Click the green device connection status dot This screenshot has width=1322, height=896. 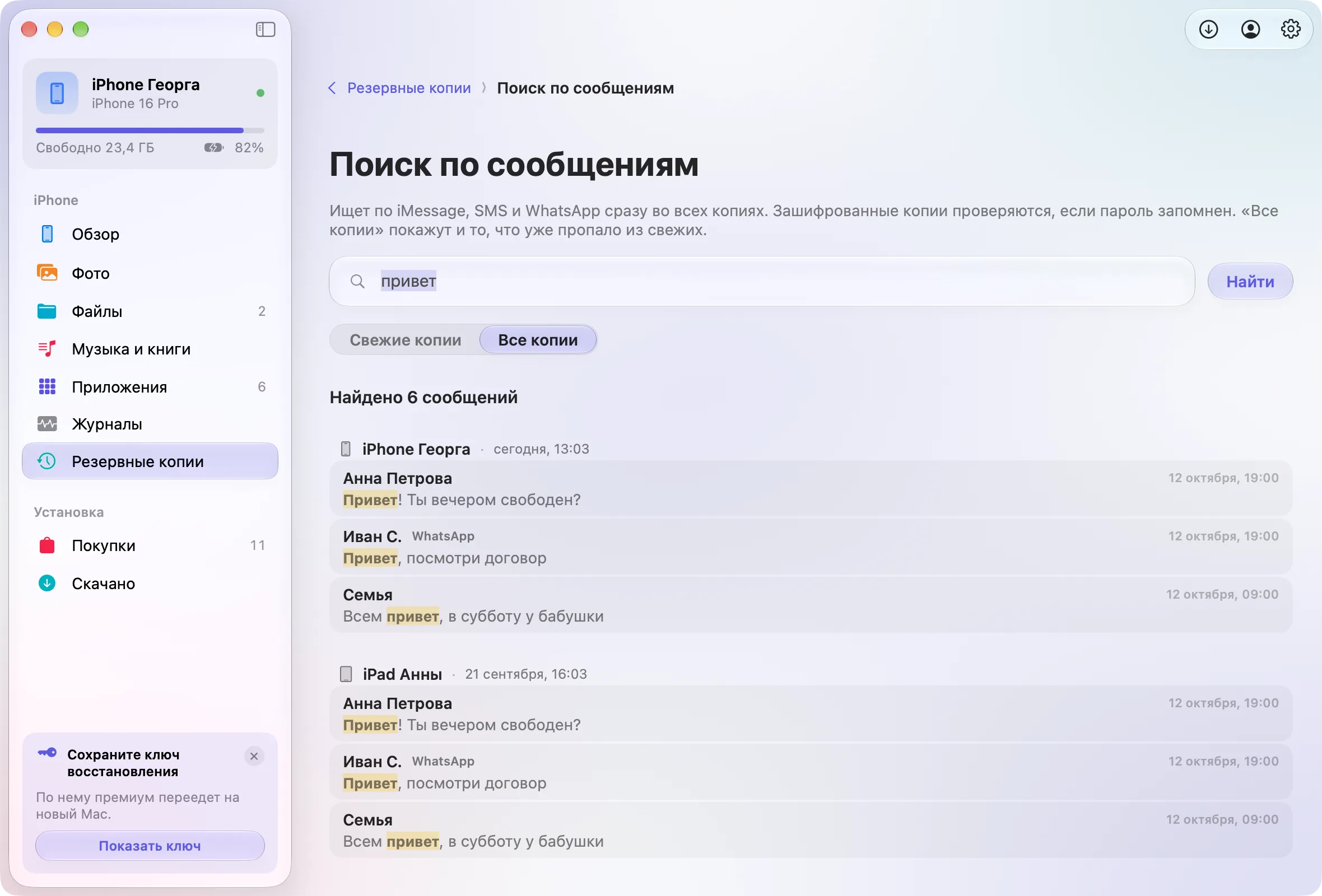coord(260,92)
